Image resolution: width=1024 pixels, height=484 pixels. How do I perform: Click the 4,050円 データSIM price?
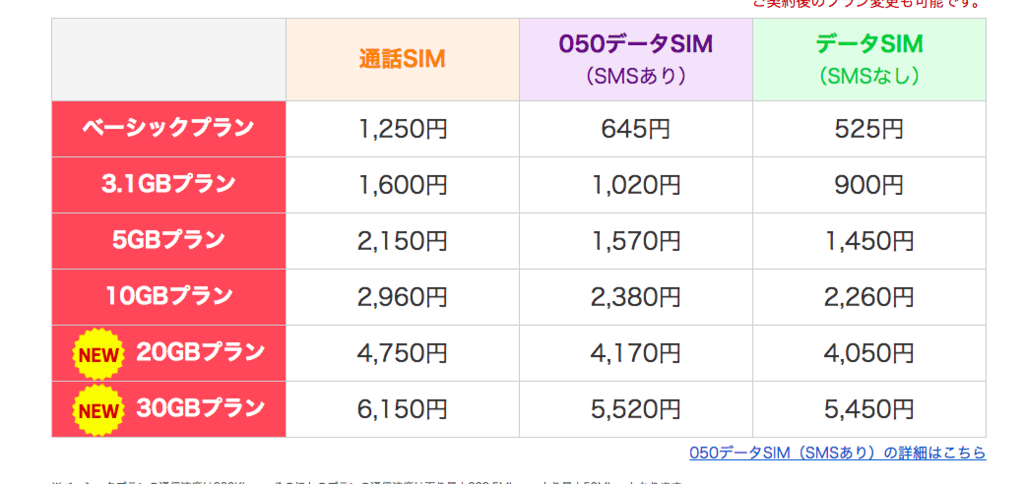tap(869, 353)
